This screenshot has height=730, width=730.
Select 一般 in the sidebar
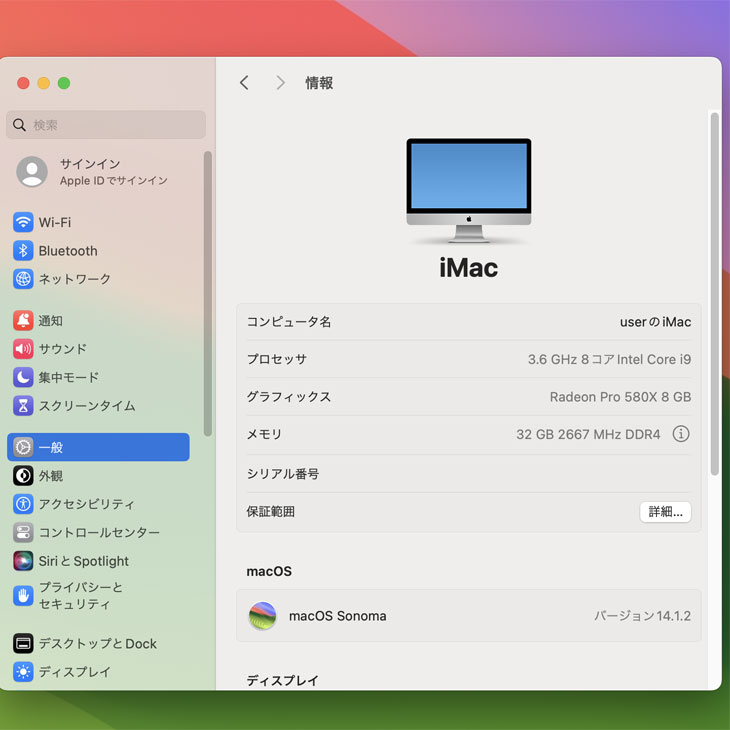point(98,447)
